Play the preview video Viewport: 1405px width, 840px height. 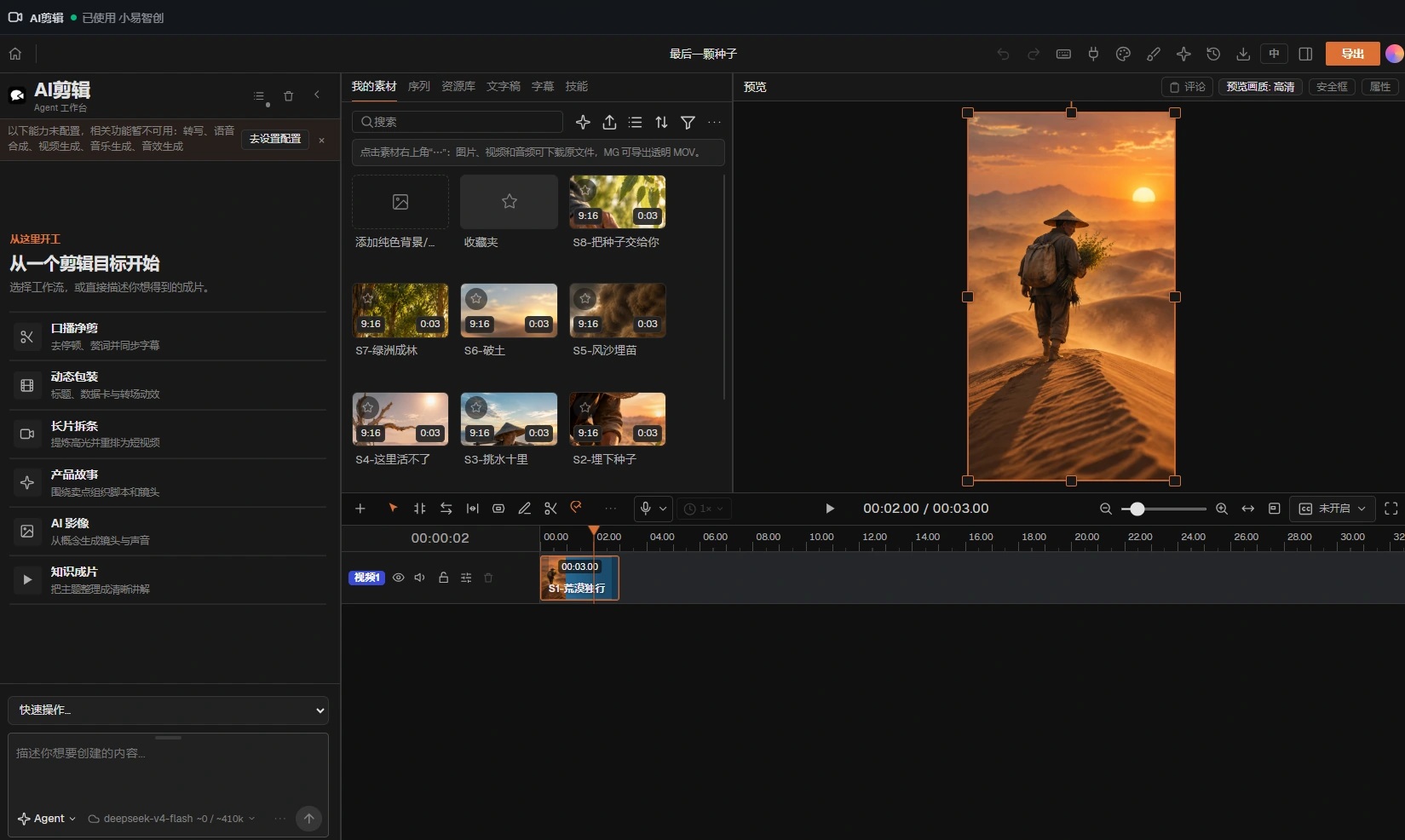[829, 509]
